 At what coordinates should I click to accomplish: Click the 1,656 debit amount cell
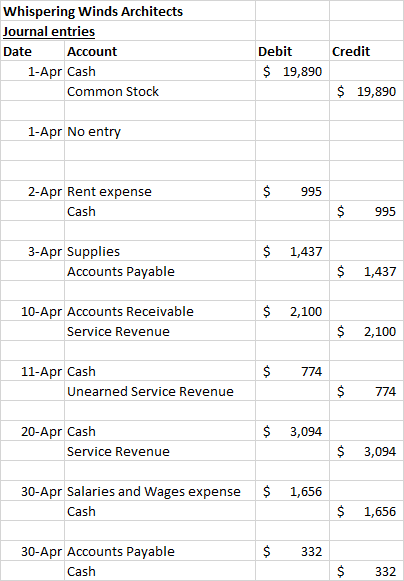coord(292,491)
